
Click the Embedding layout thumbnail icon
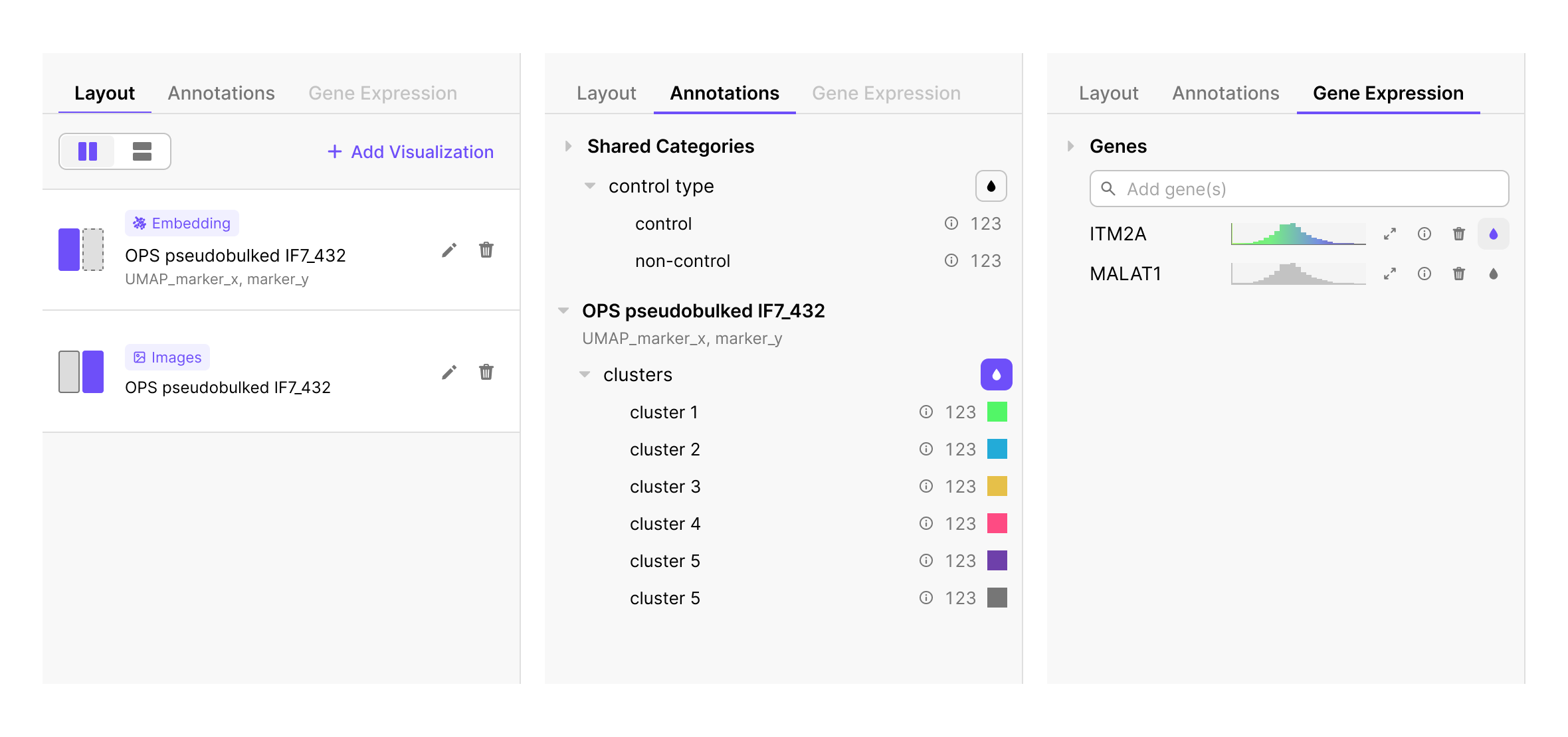tap(81, 250)
